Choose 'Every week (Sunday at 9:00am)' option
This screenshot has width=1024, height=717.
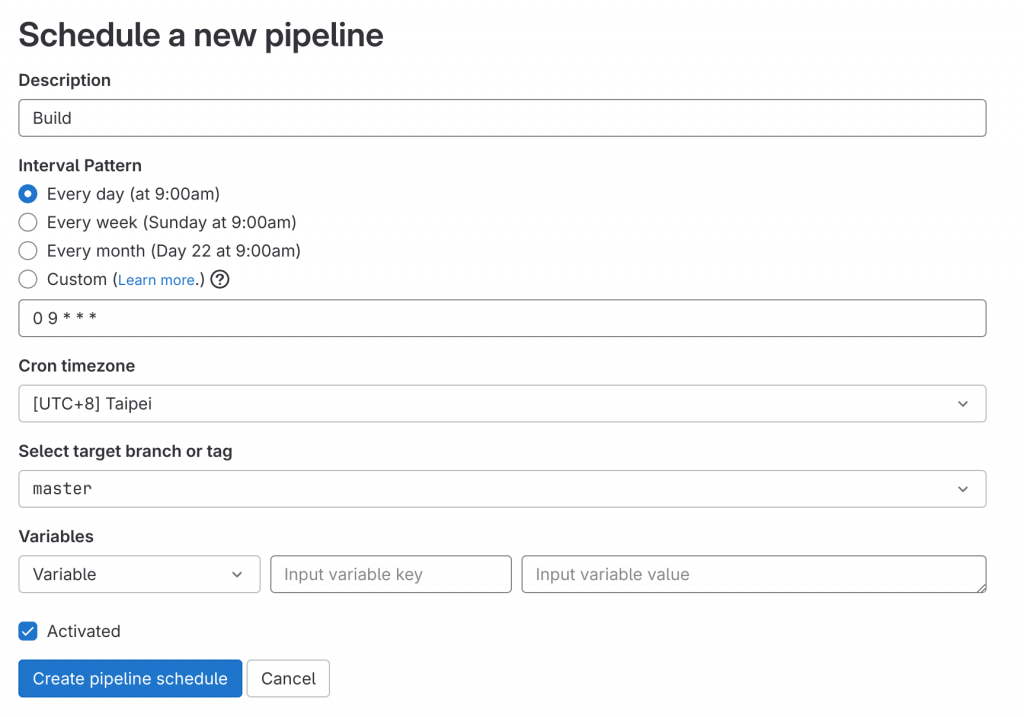[28, 222]
